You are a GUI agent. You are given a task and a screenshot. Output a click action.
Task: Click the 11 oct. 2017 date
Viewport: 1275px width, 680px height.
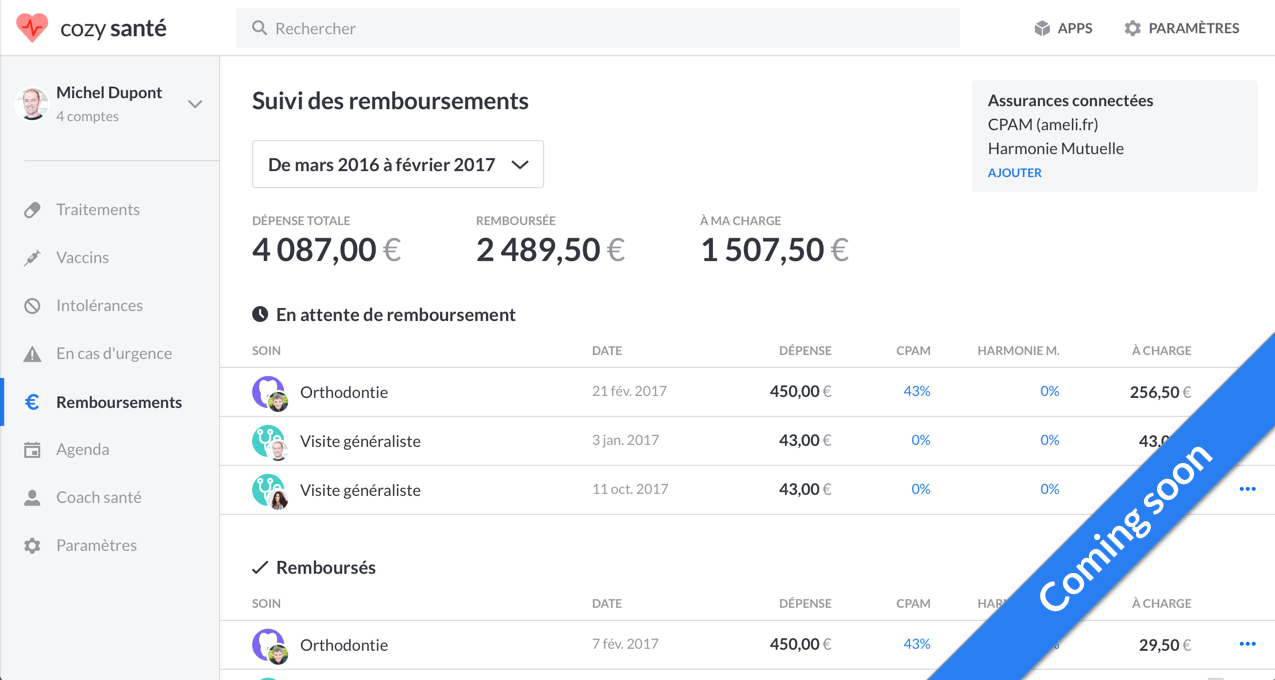point(630,489)
